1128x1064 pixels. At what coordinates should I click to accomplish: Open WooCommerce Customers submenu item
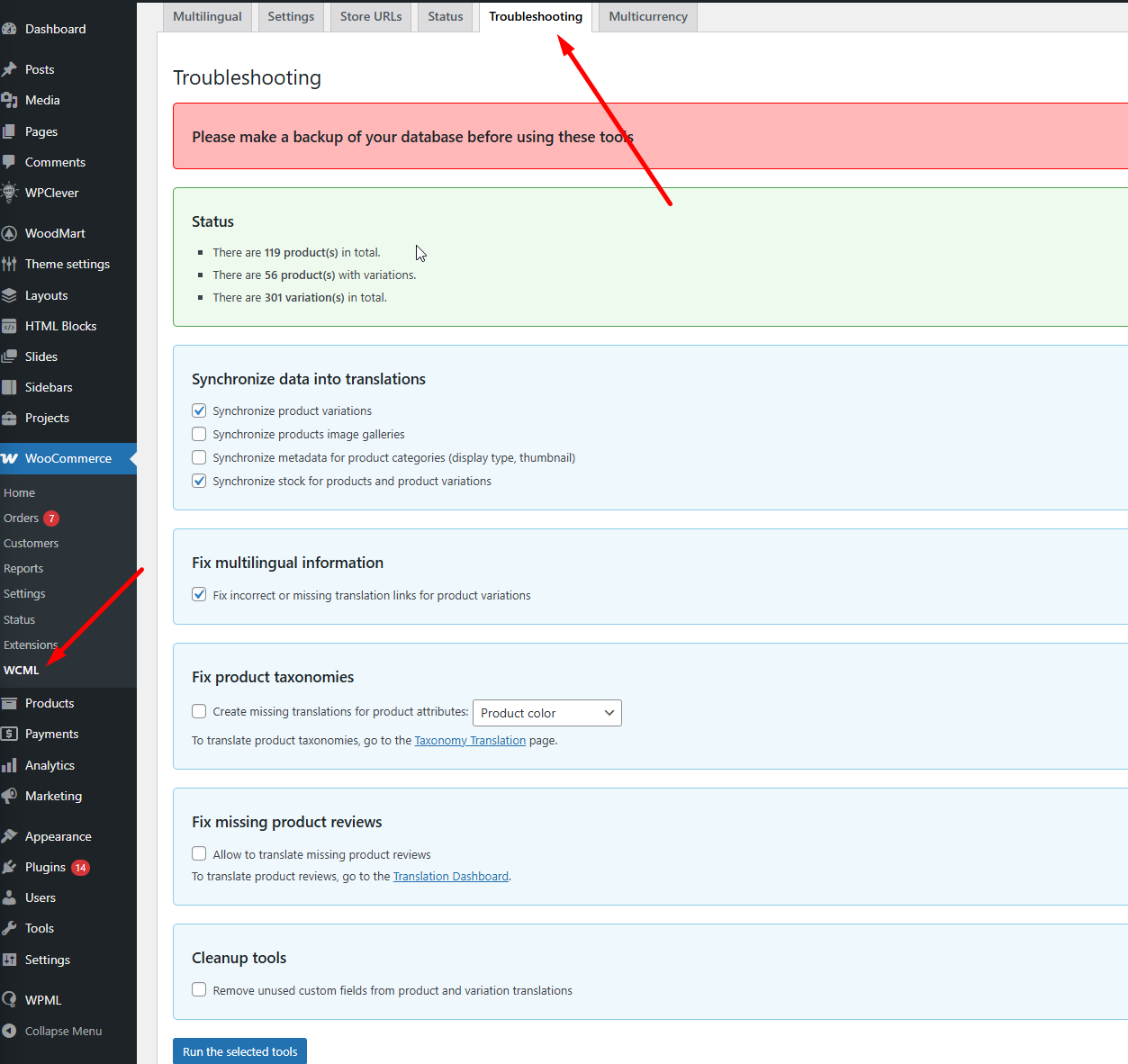(x=31, y=543)
